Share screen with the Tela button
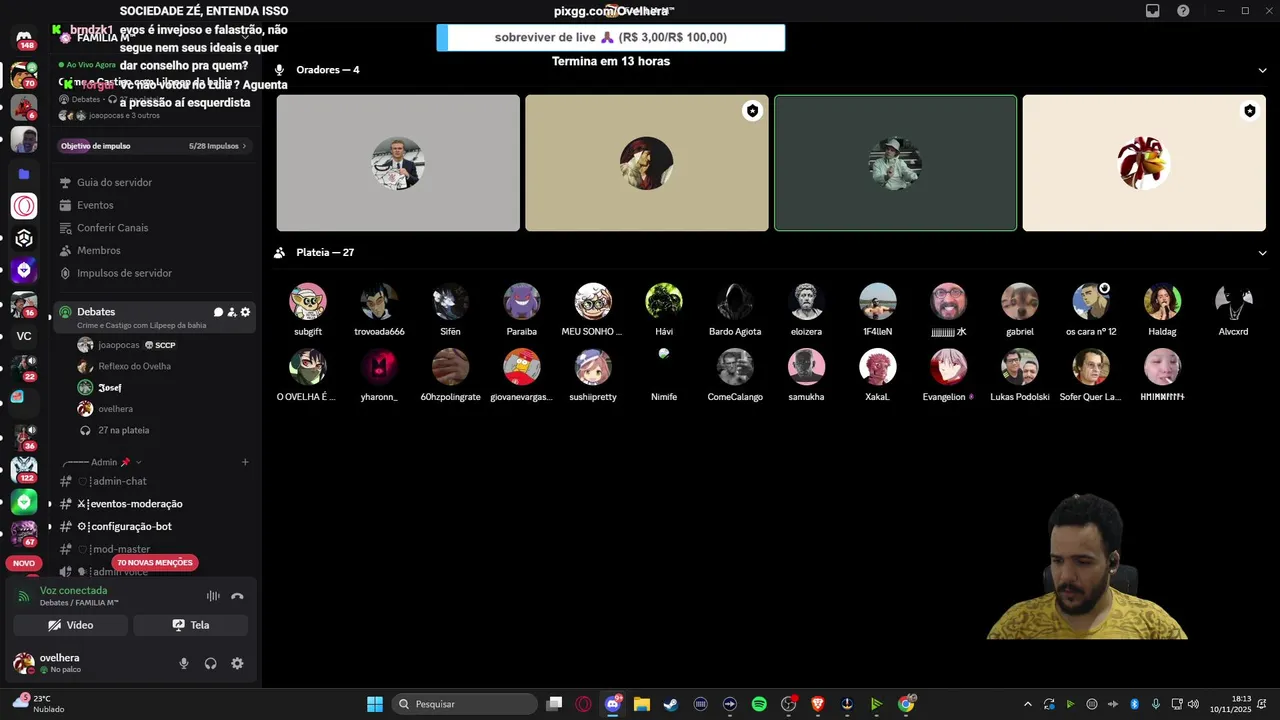 pyautogui.click(x=190, y=625)
